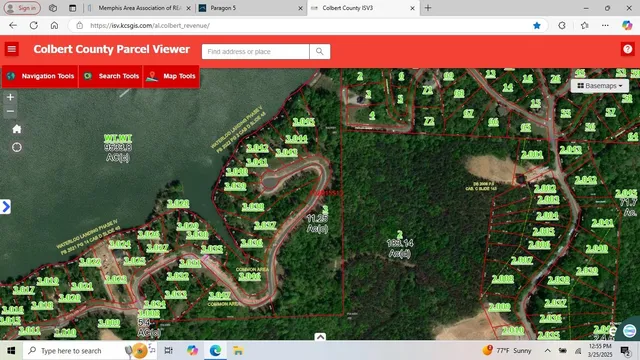640x360 pixels.
Task: Return the map to the home extent
Action: point(17,129)
